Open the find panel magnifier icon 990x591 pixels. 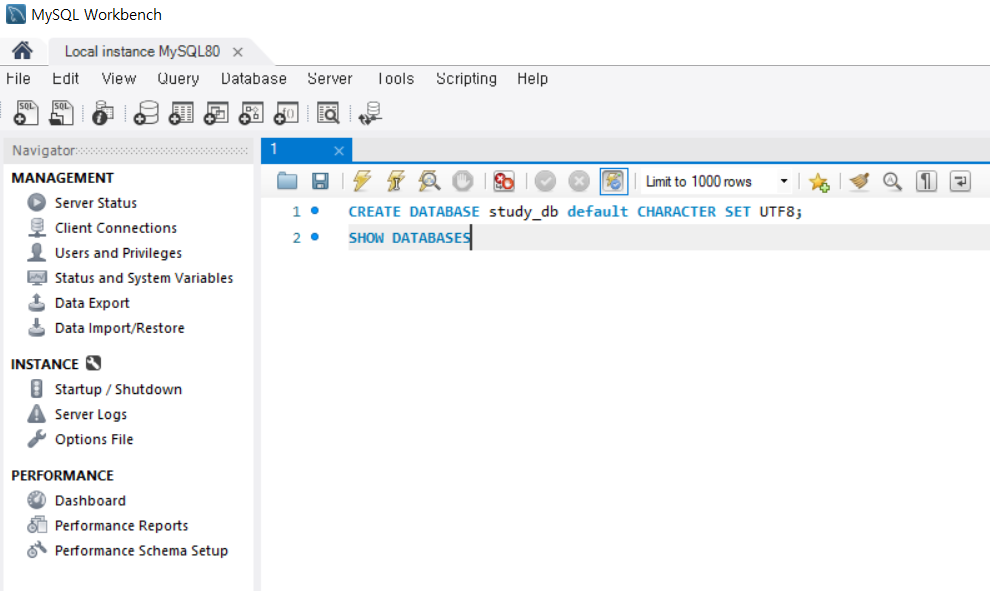892,181
